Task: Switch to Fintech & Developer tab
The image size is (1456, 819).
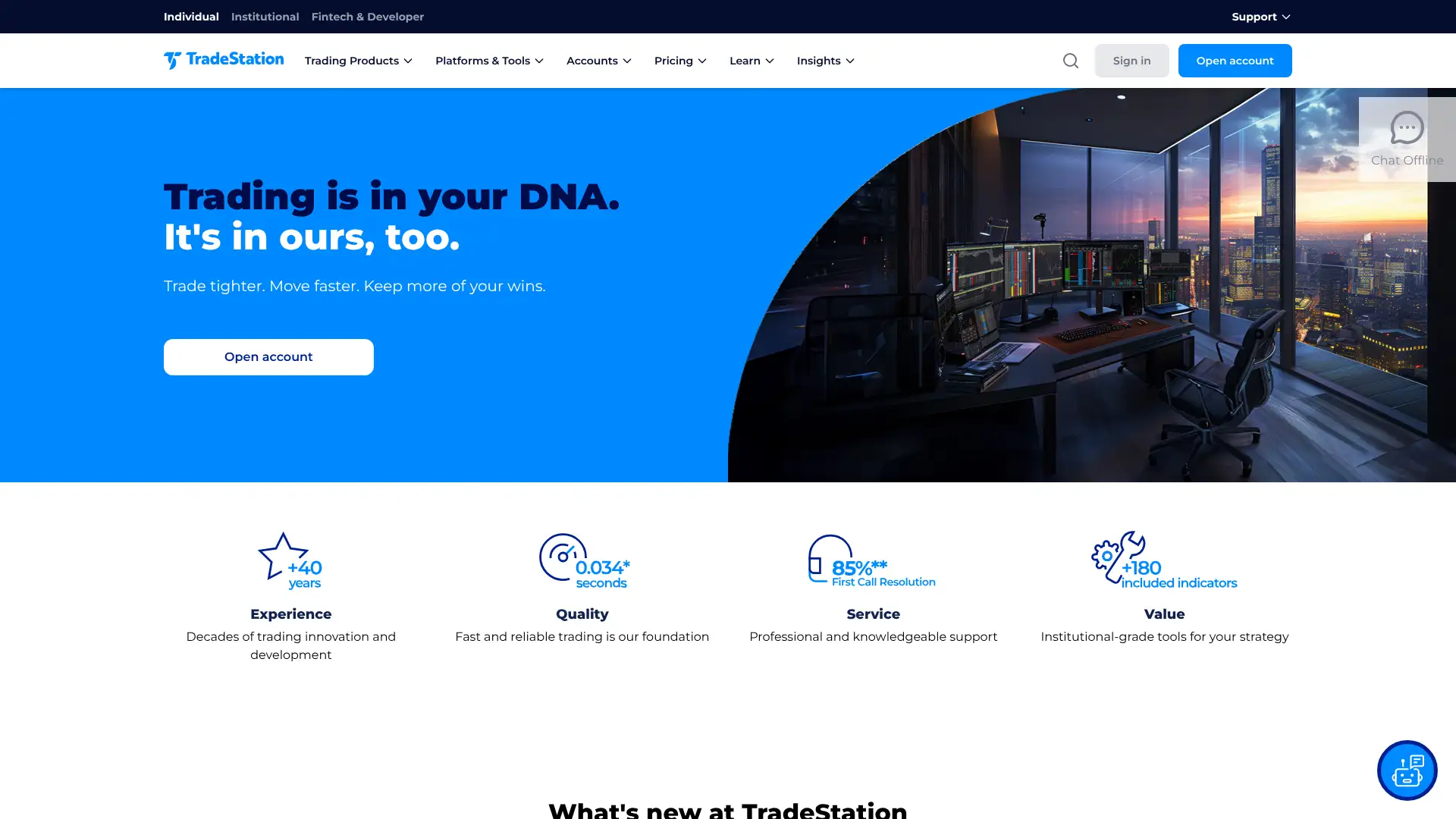Action: (367, 17)
